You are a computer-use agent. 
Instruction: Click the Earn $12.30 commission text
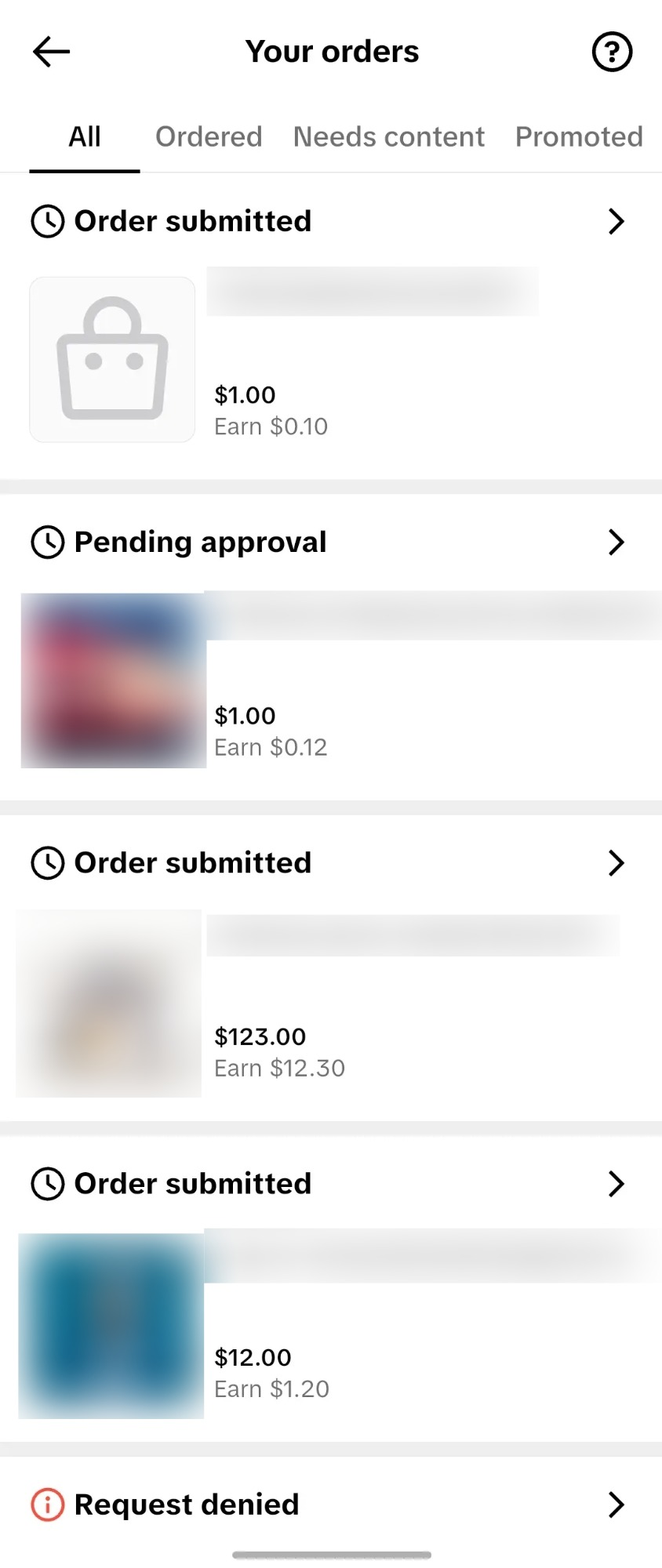pyautogui.click(x=280, y=1069)
